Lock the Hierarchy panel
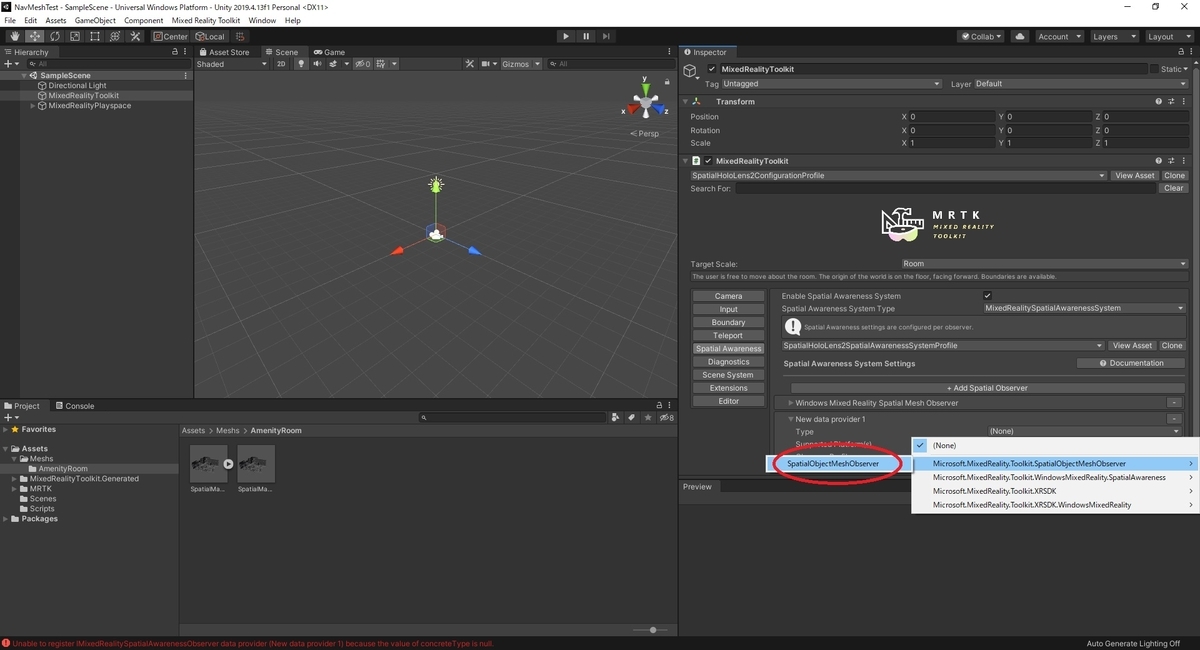The image size is (1200, 650). 175,52
